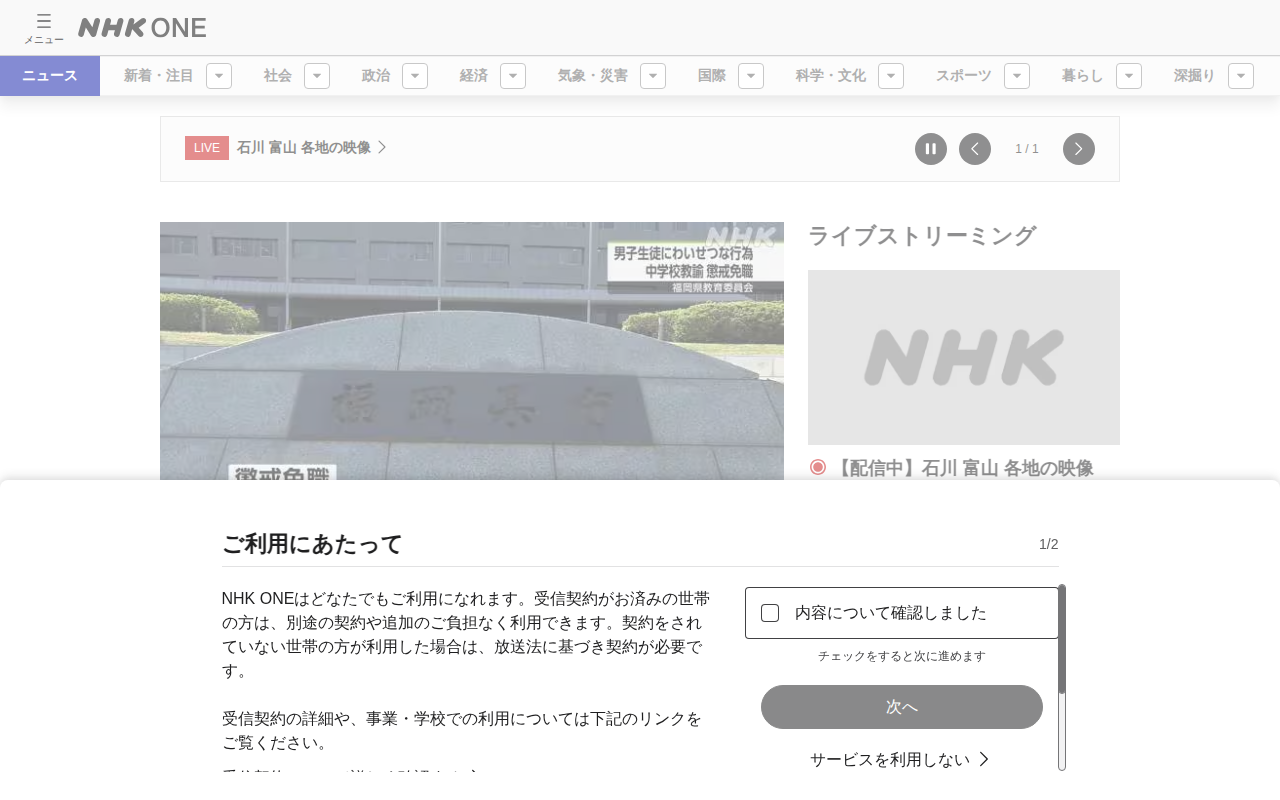
Task: Open the NHK live streaming thumbnail
Action: [964, 357]
